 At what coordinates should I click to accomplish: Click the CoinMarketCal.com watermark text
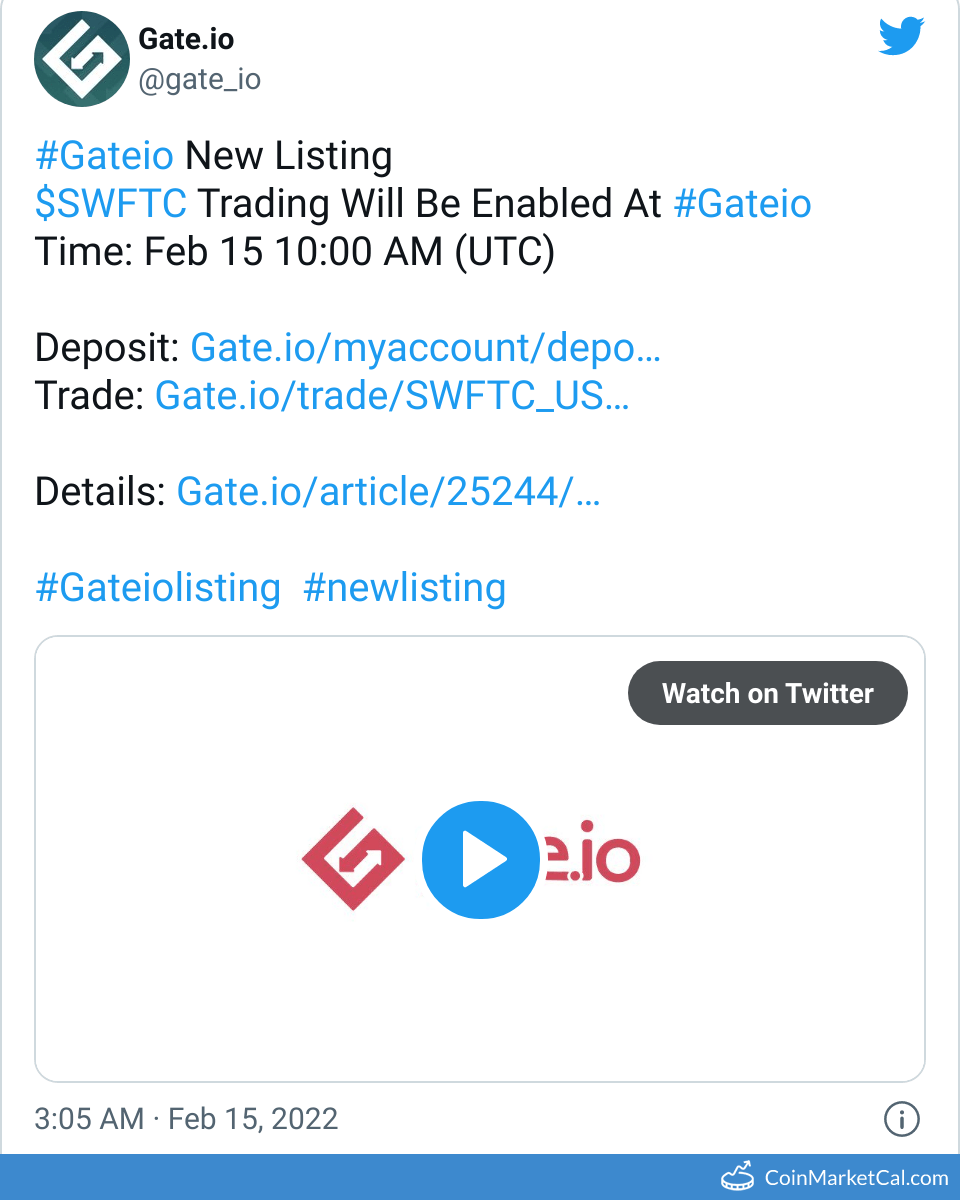[856, 1178]
